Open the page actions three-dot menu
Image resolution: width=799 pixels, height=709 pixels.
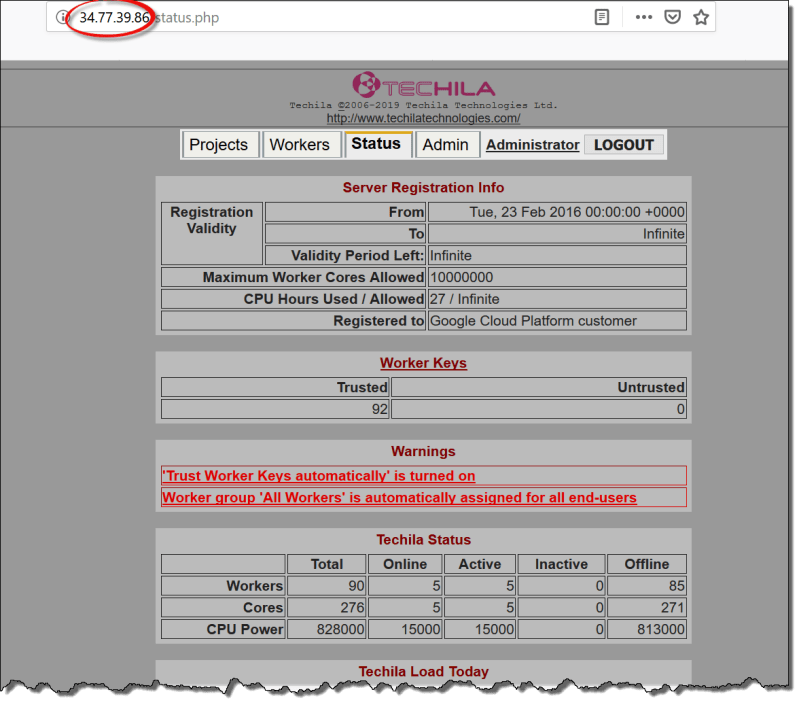[x=644, y=17]
